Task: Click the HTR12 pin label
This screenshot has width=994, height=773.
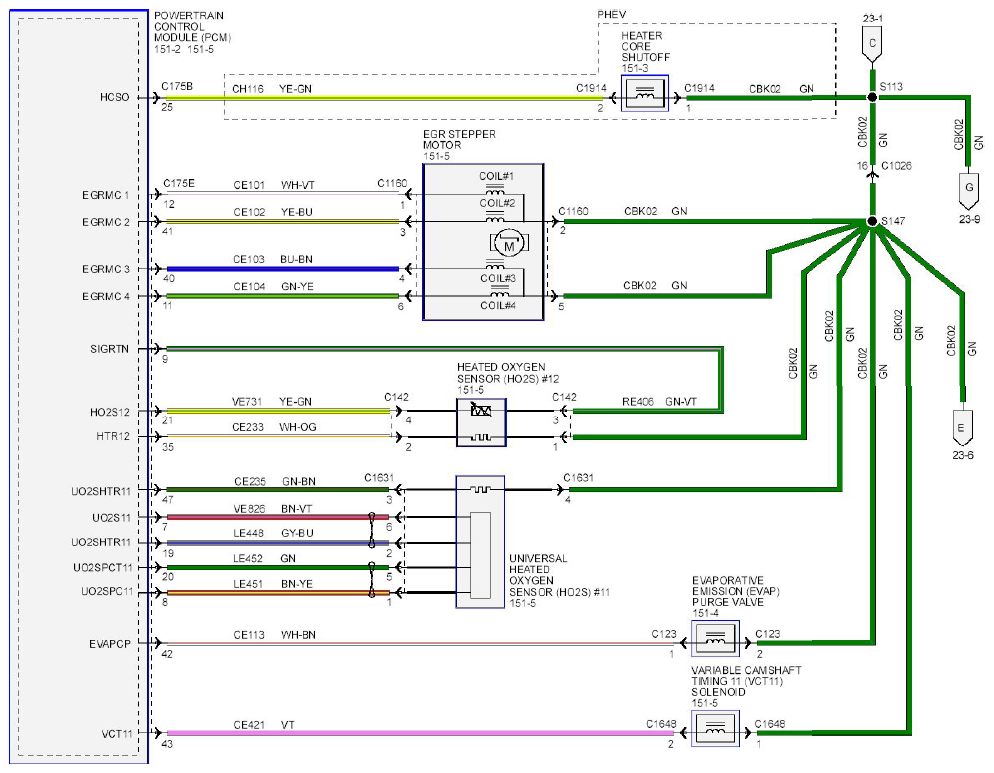Action: [113, 436]
